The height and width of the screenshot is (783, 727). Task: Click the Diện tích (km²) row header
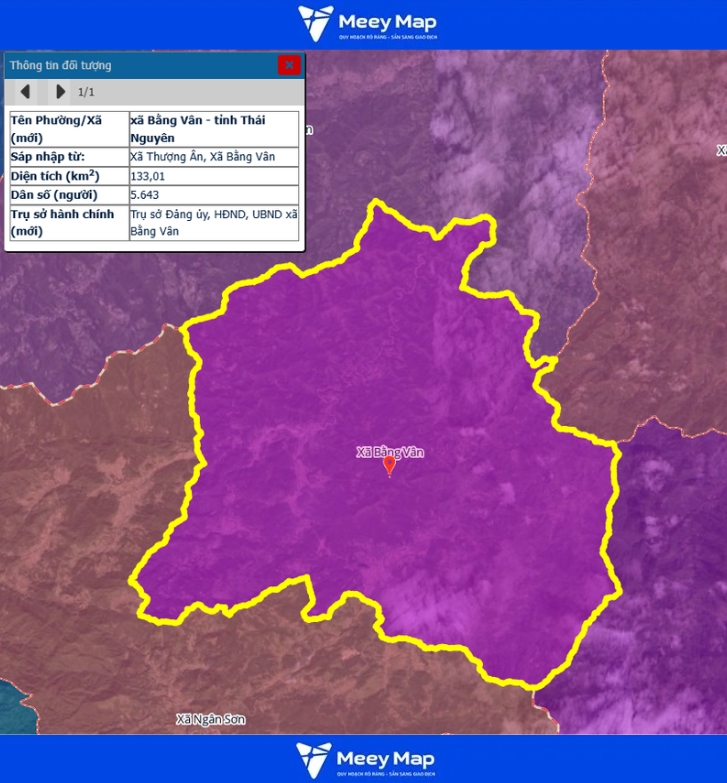pos(68,176)
